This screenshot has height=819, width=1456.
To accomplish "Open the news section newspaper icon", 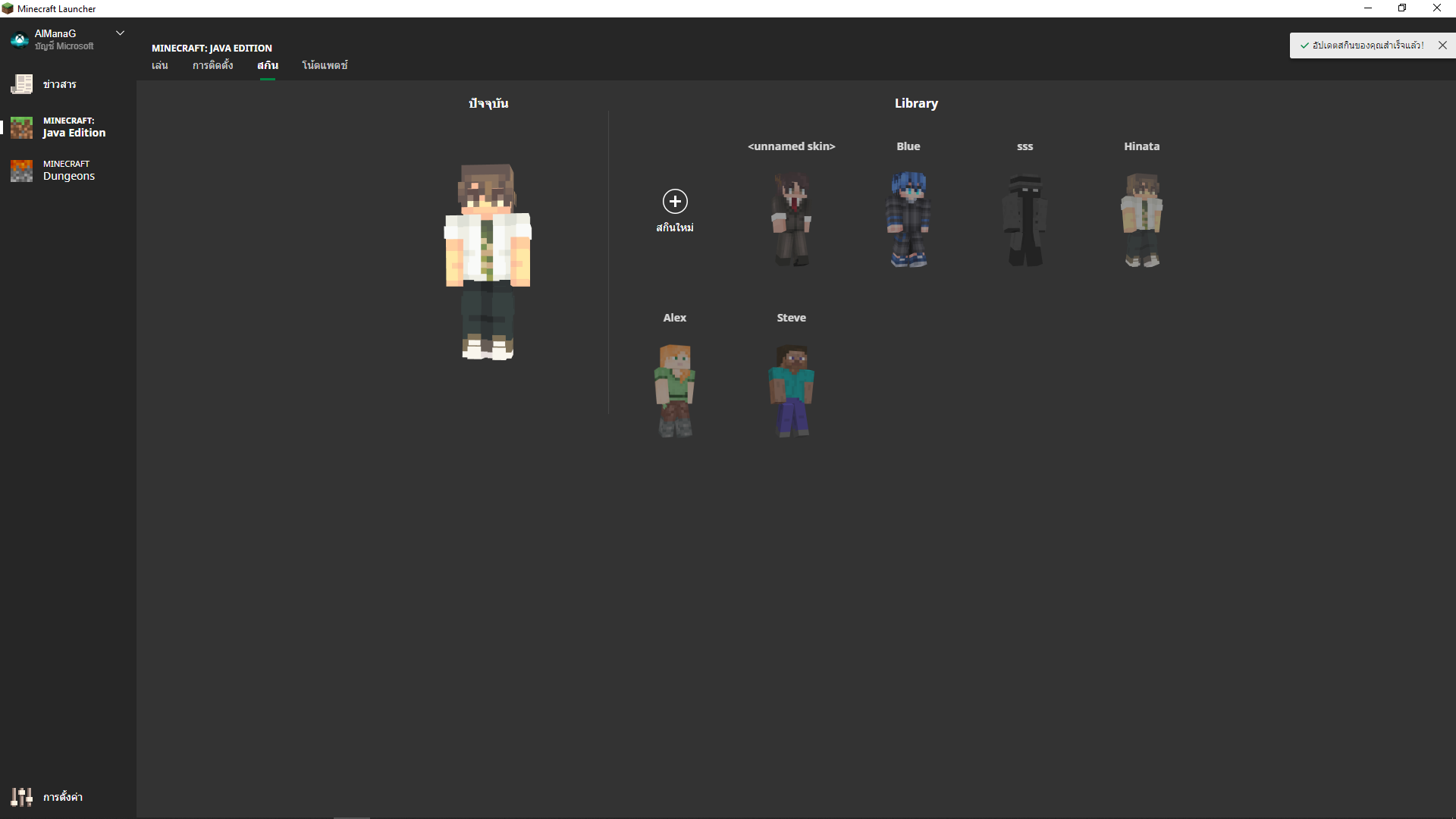I will (x=21, y=84).
